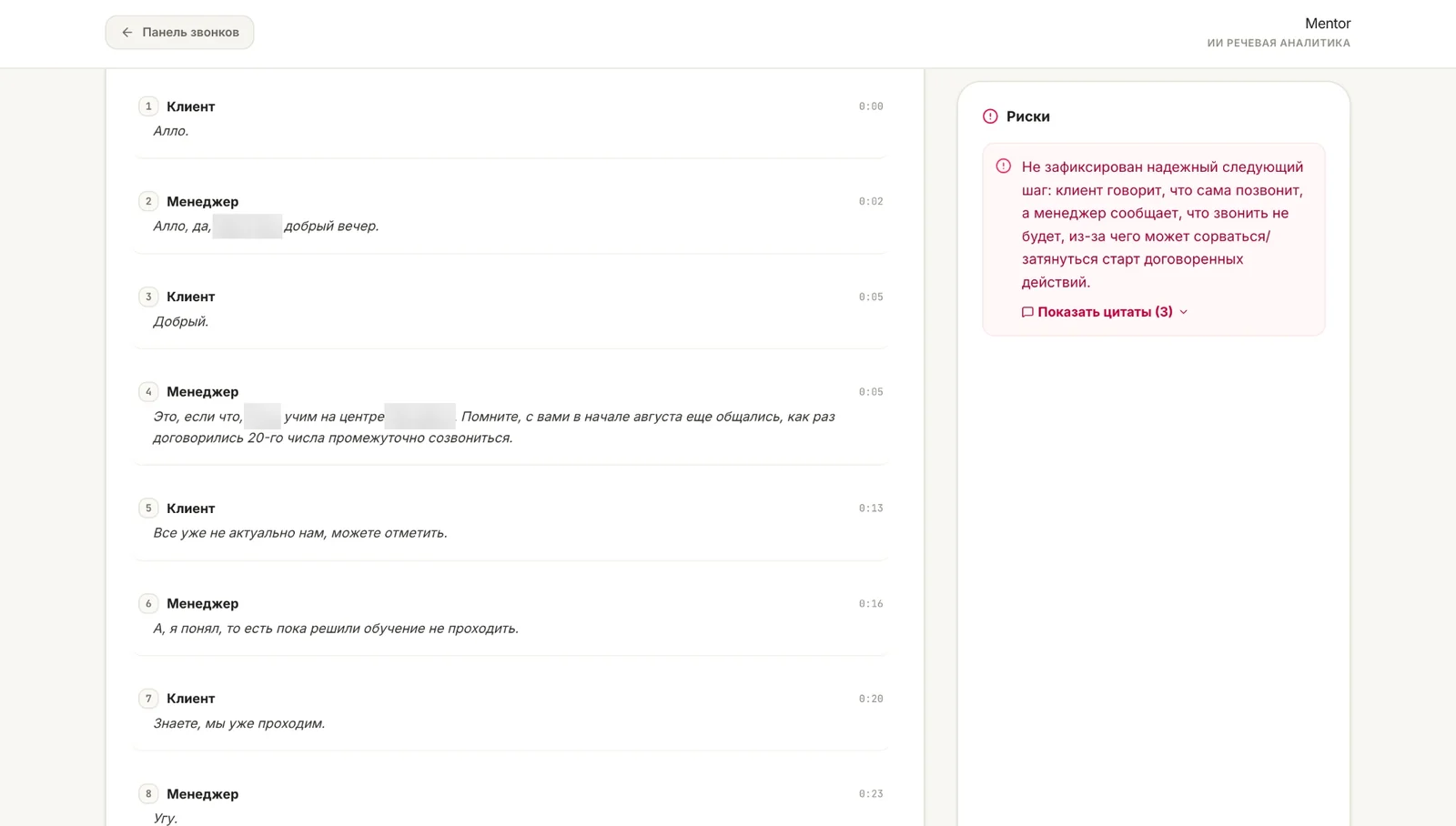Click number badge 1 of first utterance
Viewport: 1456px width, 826px height.
tap(148, 106)
